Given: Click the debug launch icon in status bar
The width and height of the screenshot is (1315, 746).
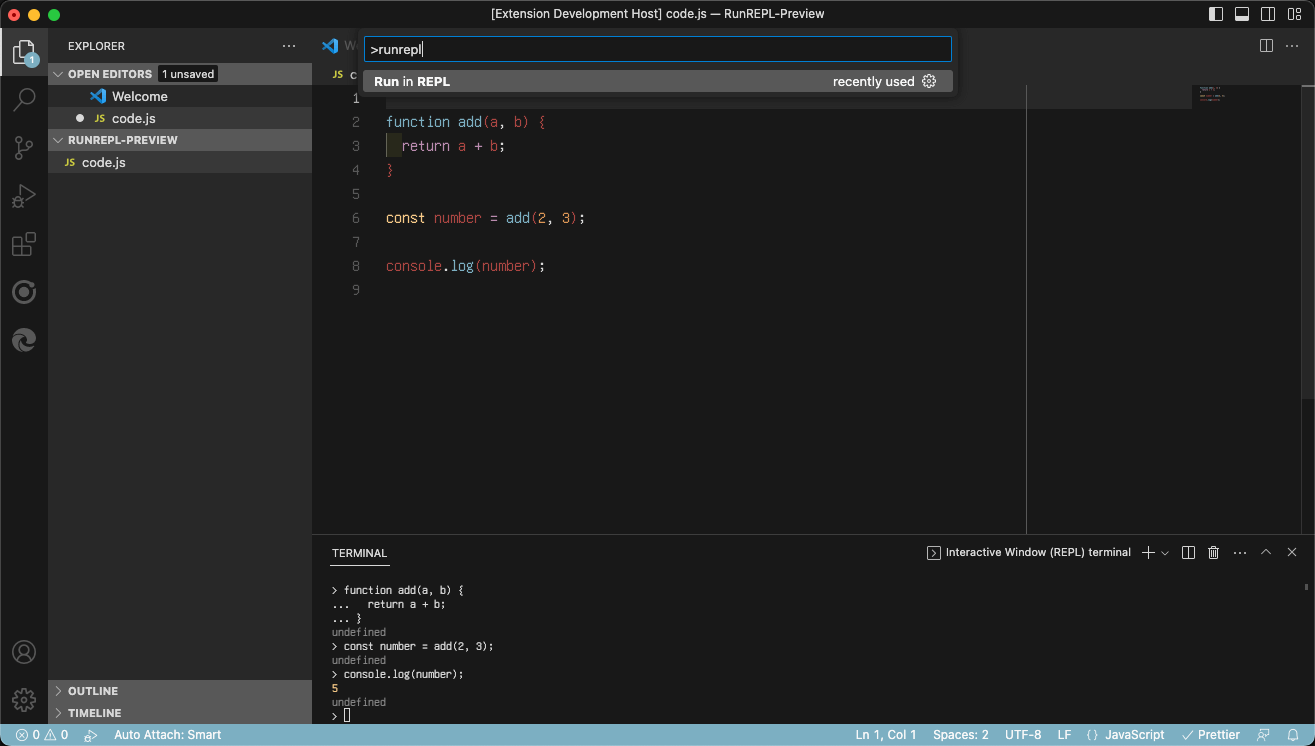Looking at the screenshot, I should (x=91, y=735).
